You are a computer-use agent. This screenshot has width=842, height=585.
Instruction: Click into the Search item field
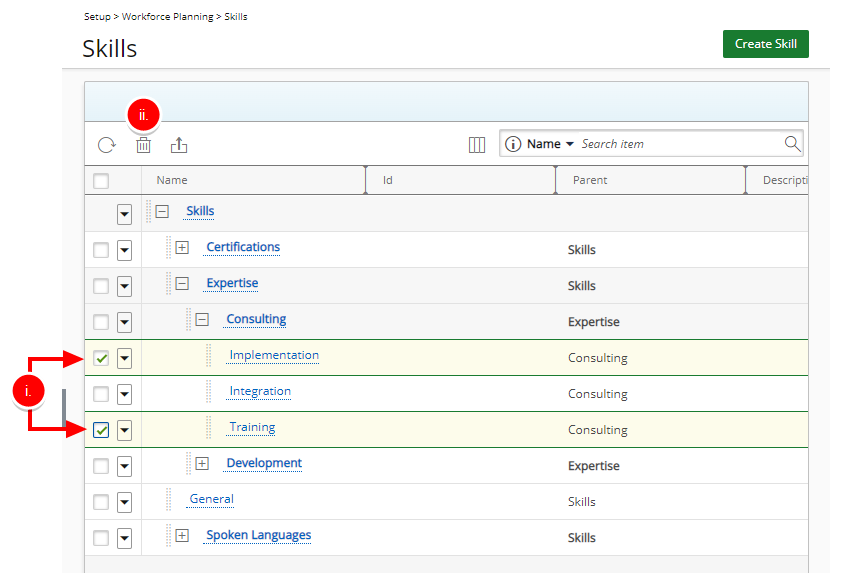pyautogui.click(x=679, y=144)
